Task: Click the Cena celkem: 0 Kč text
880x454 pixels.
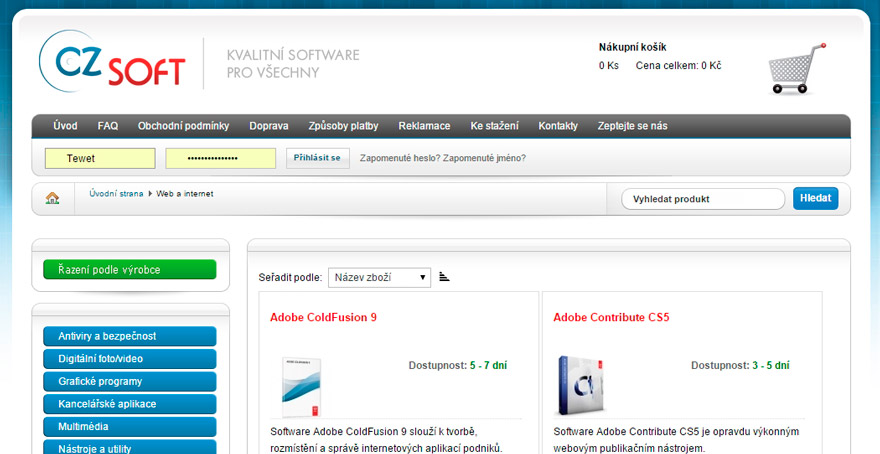Action: 679,66
